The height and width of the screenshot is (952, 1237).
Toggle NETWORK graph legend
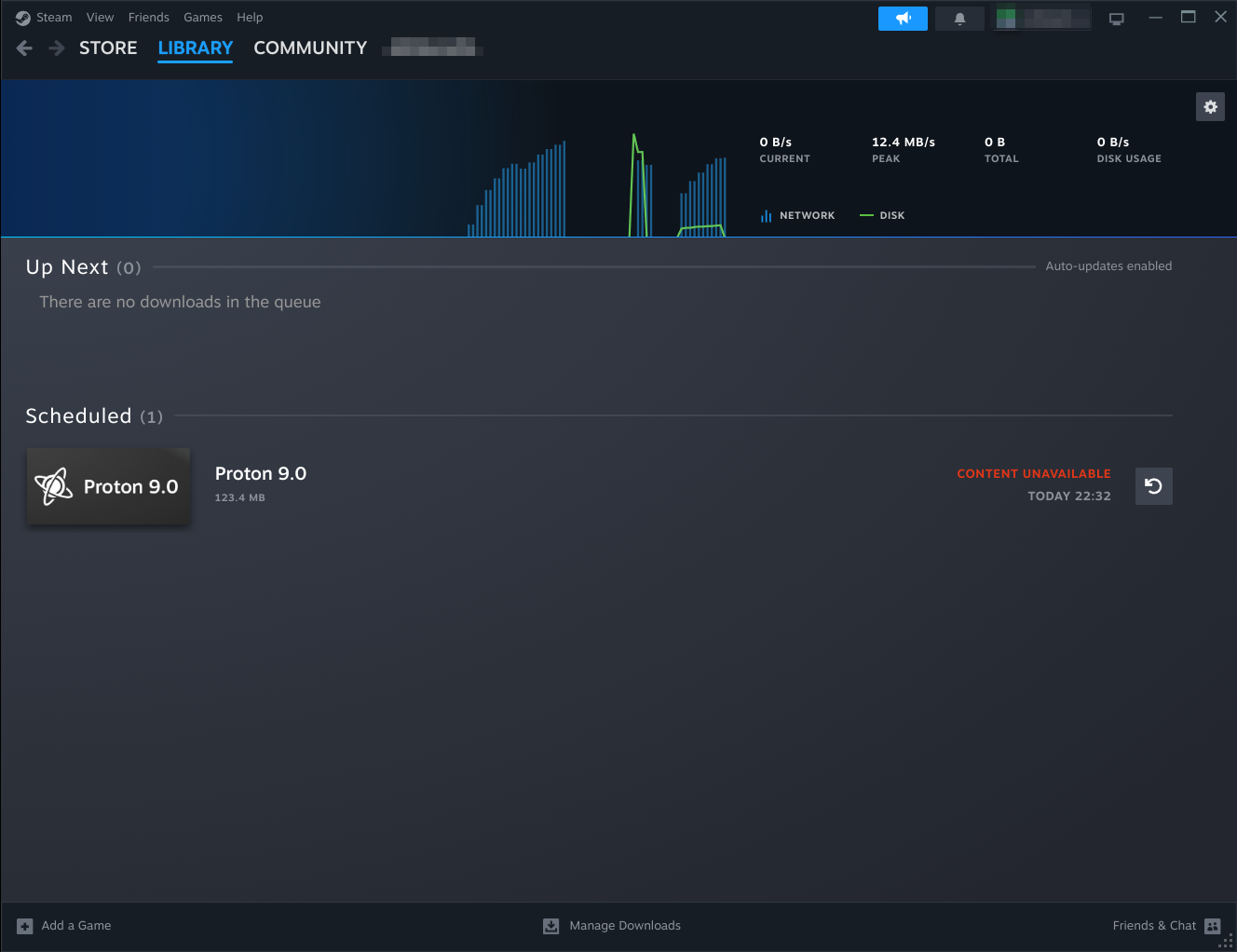pos(797,216)
